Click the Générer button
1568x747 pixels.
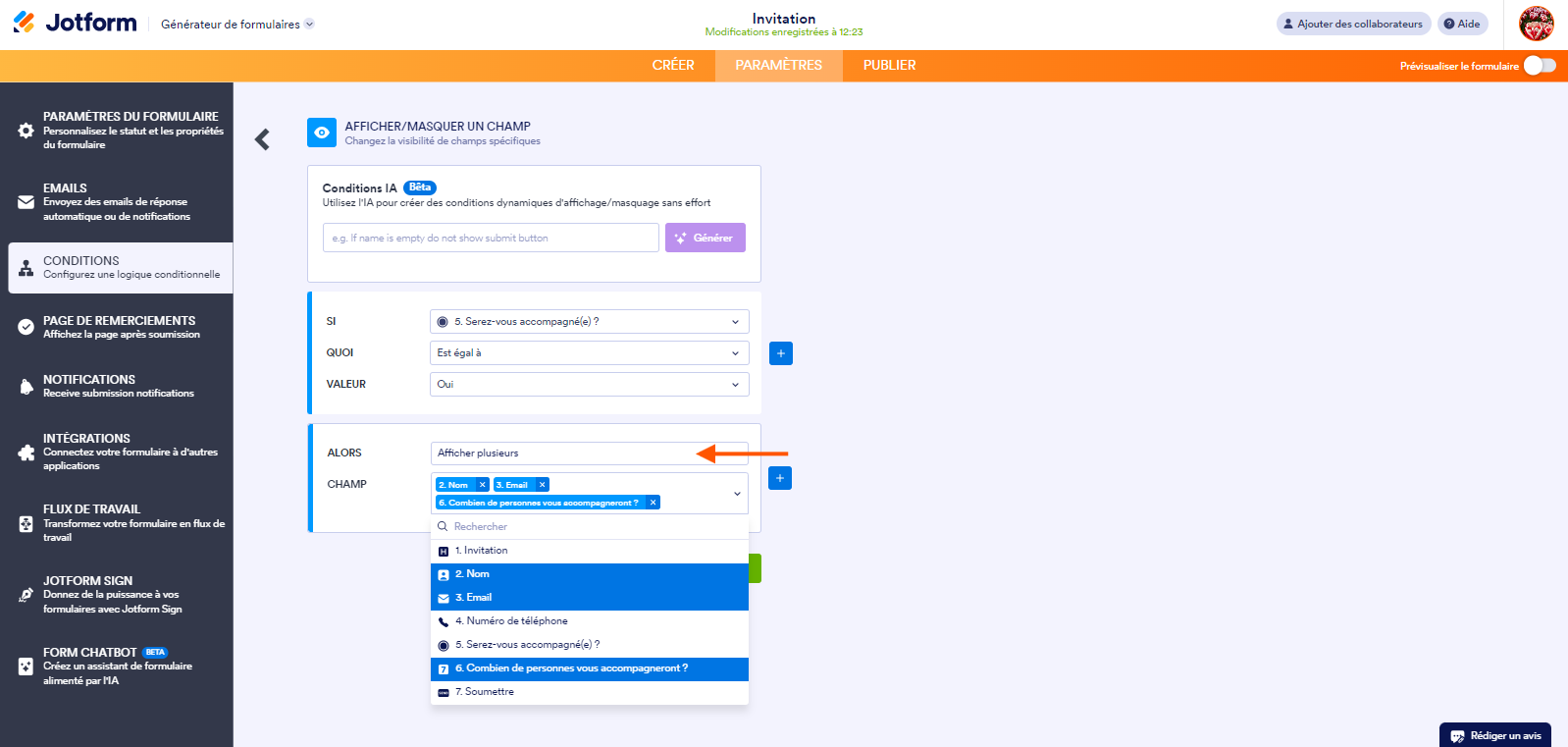coord(705,238)
